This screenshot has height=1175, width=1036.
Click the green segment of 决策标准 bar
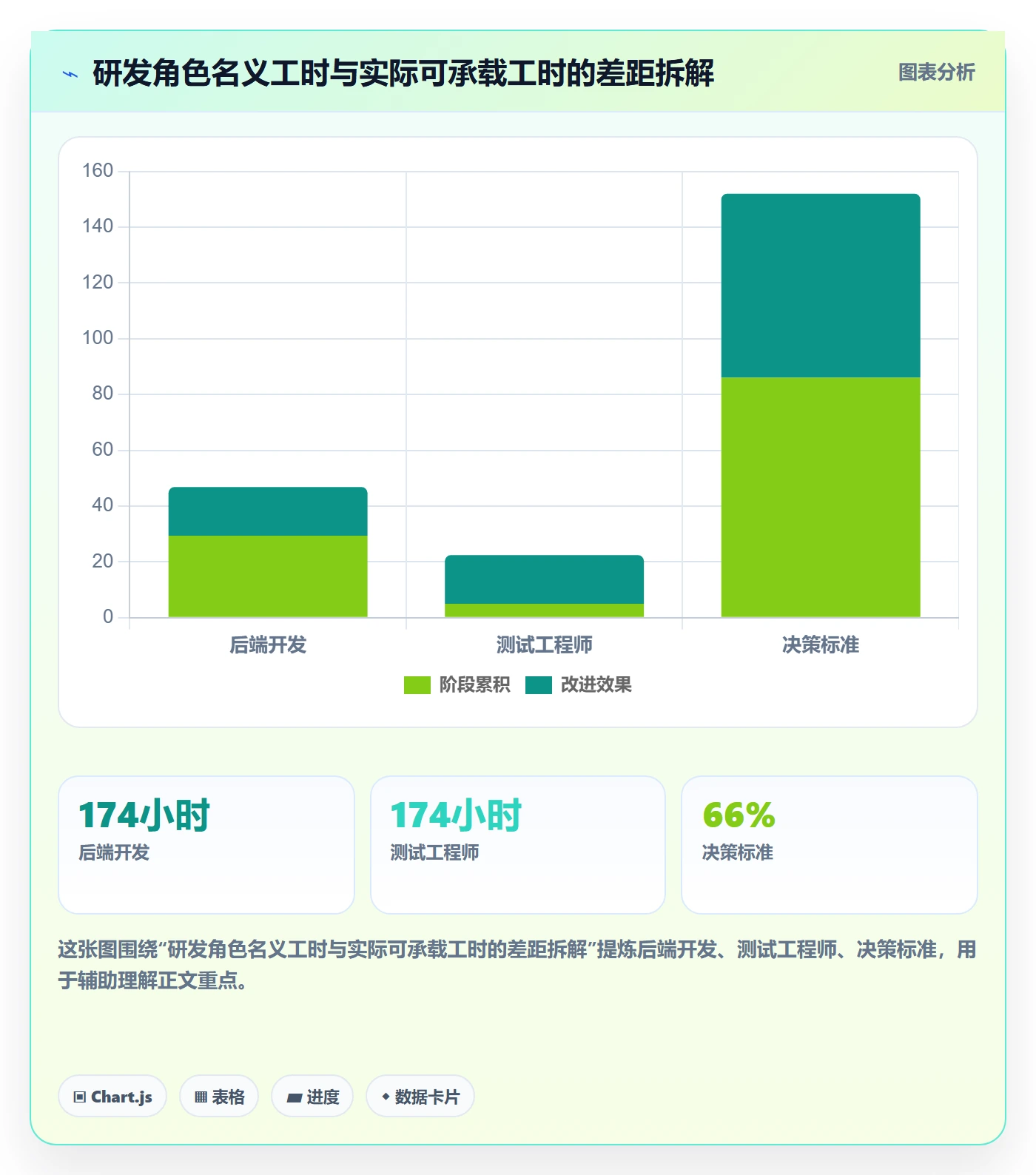pos(821,497)
